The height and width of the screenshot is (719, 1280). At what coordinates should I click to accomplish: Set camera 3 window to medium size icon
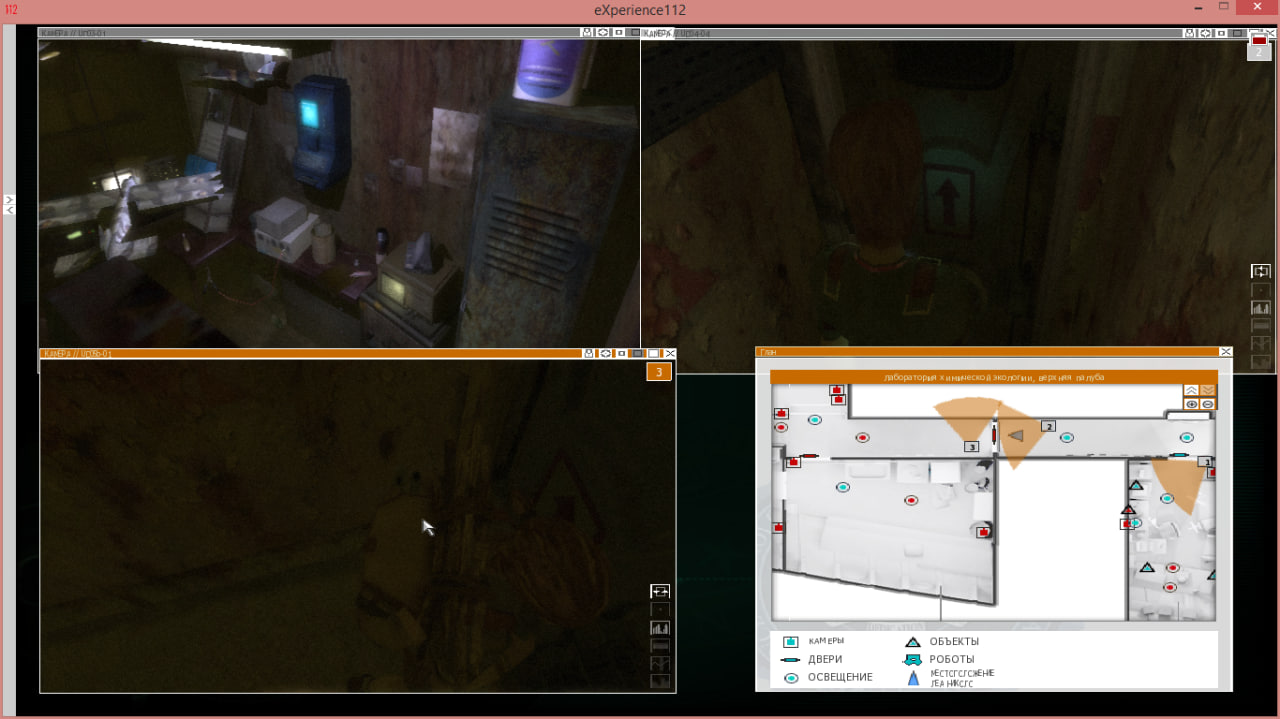(x=637, y=353)
